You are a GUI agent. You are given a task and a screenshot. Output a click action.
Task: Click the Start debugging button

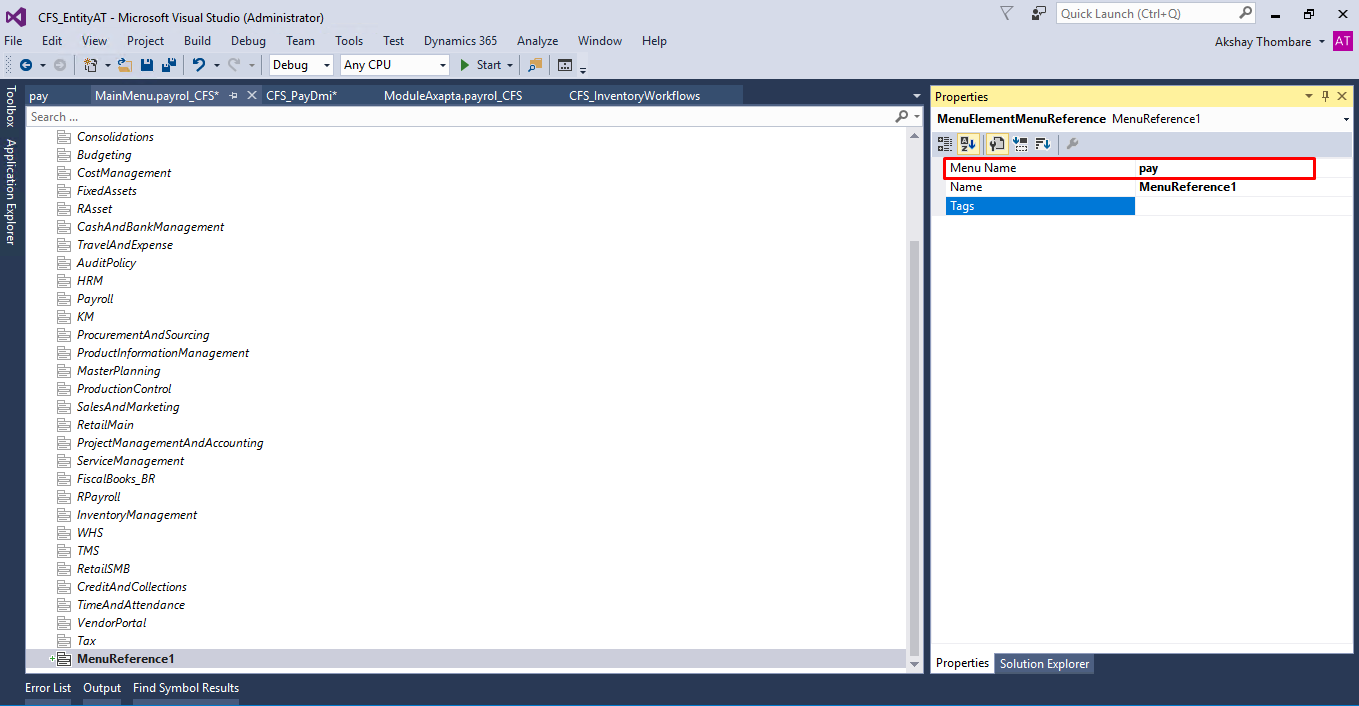pyautogui.click(x=480, y=65)
